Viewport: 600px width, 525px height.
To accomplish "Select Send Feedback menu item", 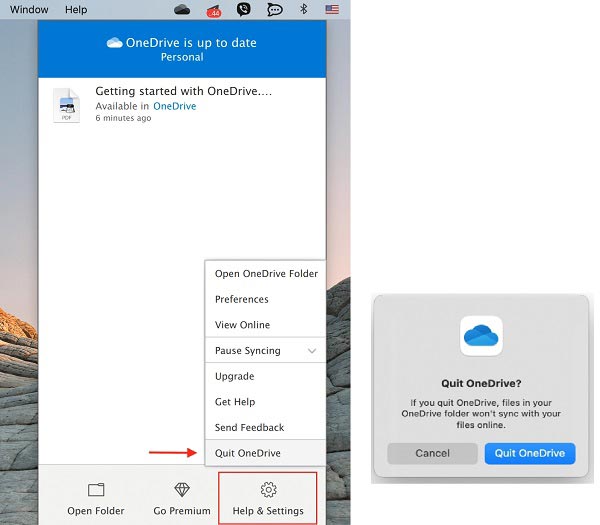I will point(266,427).
